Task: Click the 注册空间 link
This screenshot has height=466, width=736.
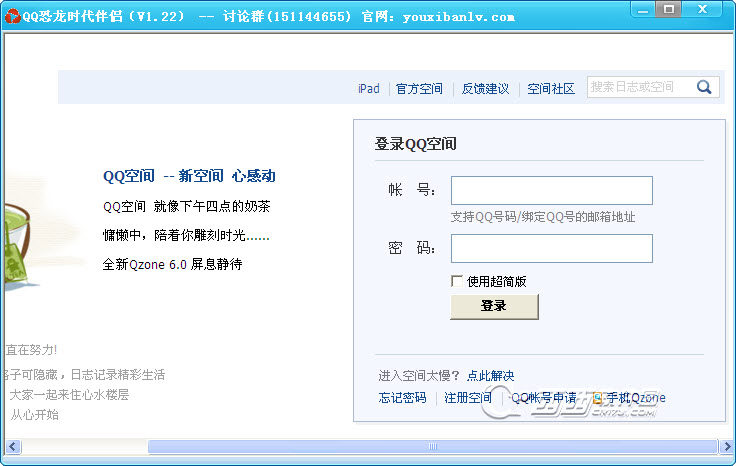Action: click(x=468, y=398)
